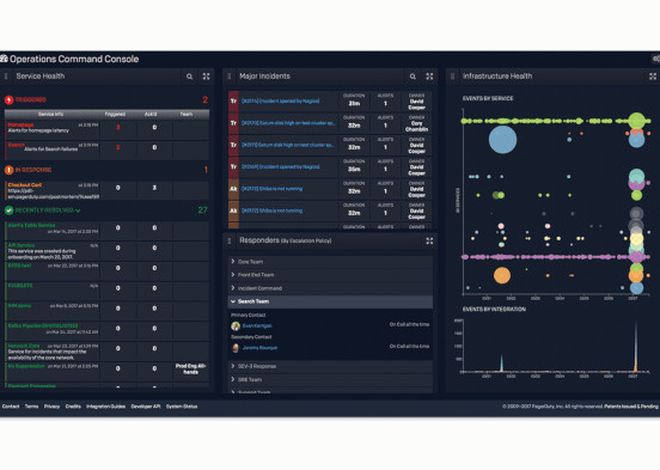This screenshot has height=470, width=660.
Task: Open the System Status footer link
Action: click(181, 406)
